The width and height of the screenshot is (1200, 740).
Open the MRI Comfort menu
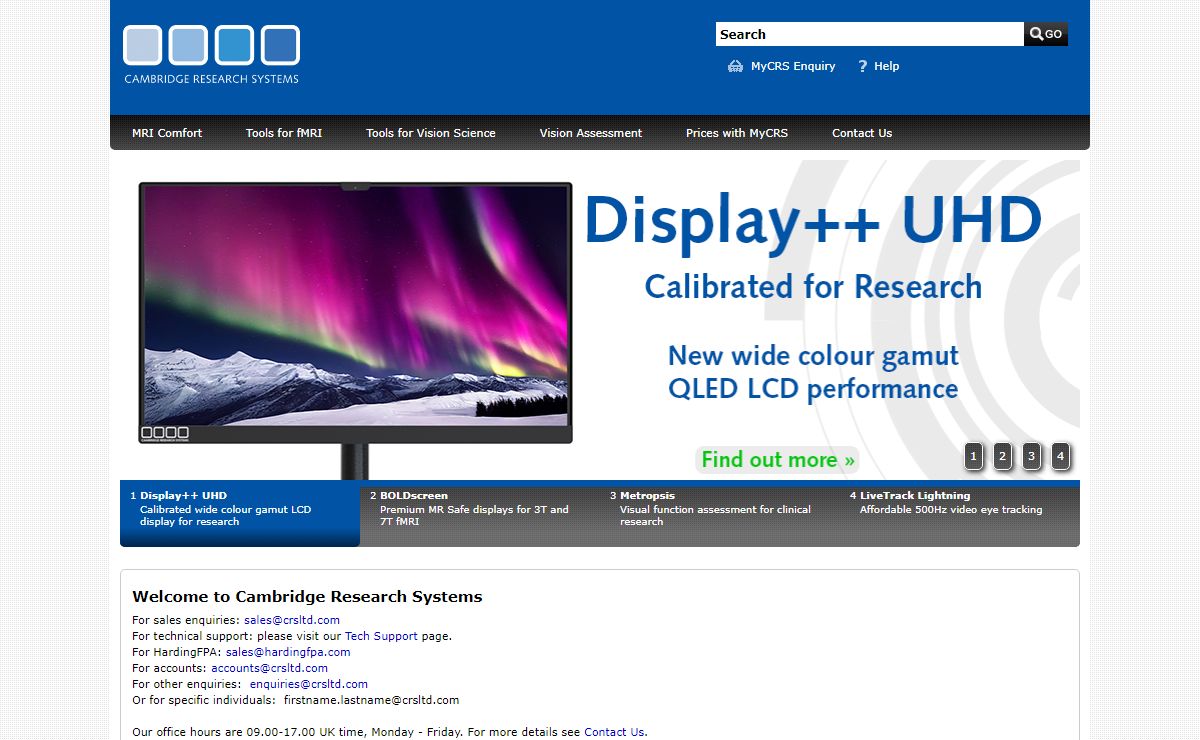(x=167, y=133)
